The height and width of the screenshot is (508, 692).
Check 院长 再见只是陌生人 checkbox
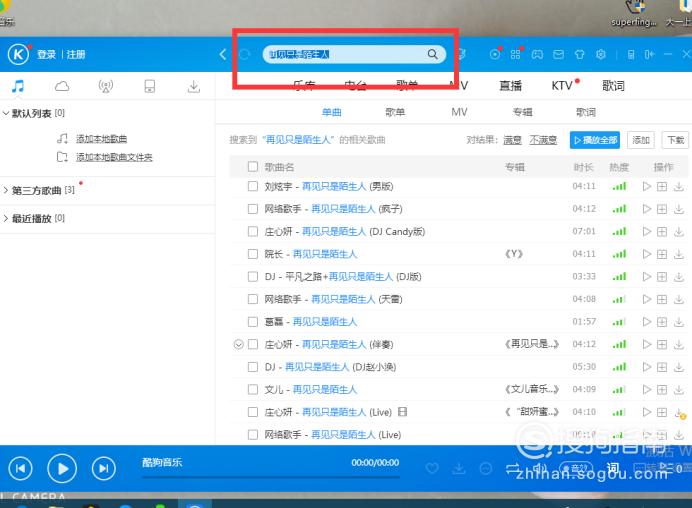click(253, 254)
